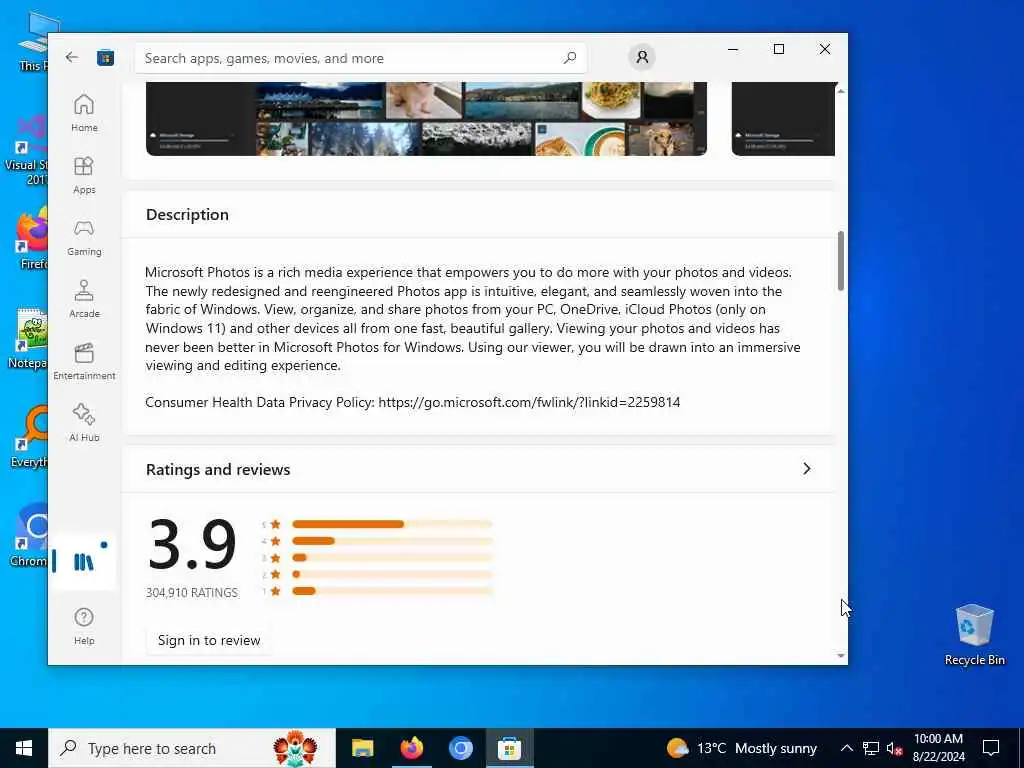
Task: Open File Explorer from taskbar
Action: point(362,748)
